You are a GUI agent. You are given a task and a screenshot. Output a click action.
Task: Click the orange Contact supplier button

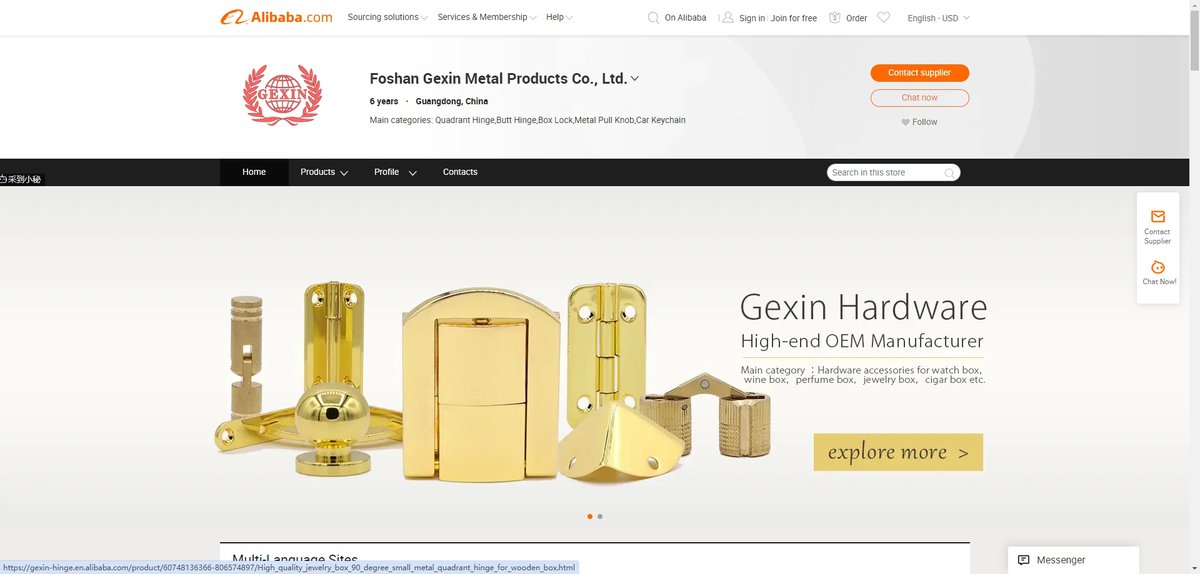tap(919, 73)
